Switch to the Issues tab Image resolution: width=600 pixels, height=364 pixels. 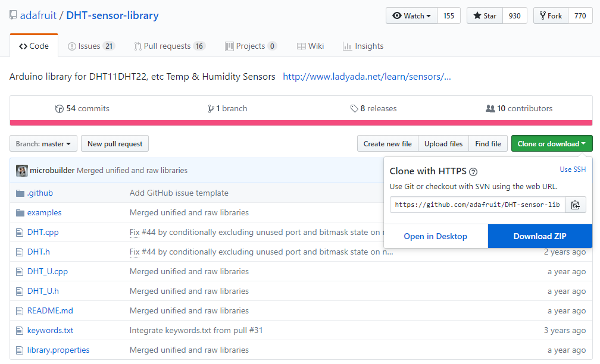91,46
